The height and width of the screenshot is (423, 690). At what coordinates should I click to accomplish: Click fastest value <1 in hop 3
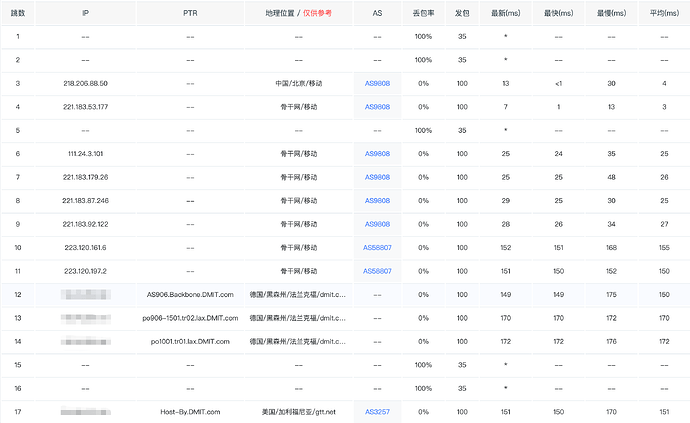[558, 83]
